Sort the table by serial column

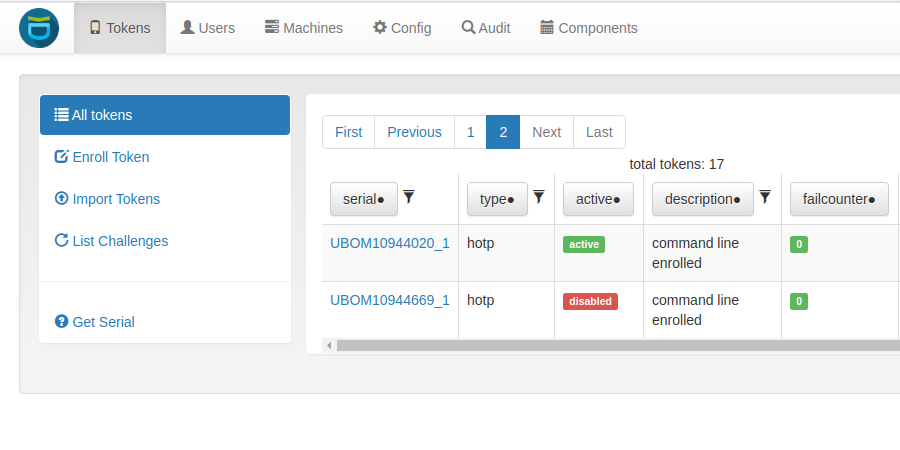pyautogui.click(x=363, y=199)
